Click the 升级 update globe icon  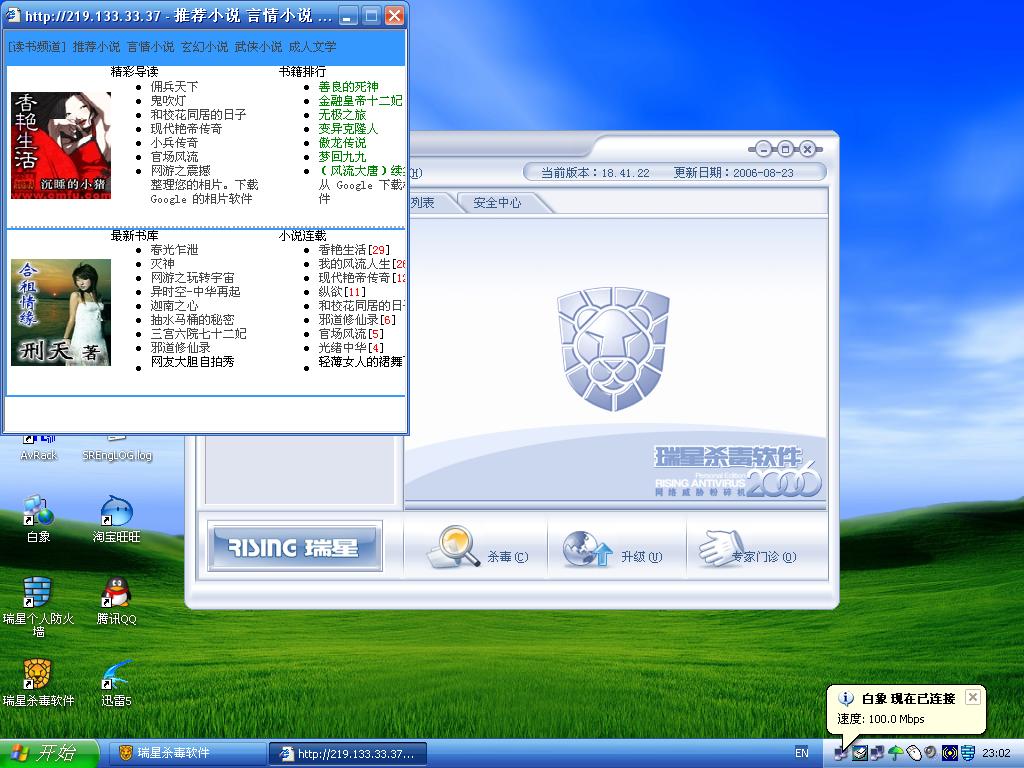pos(587,549)
